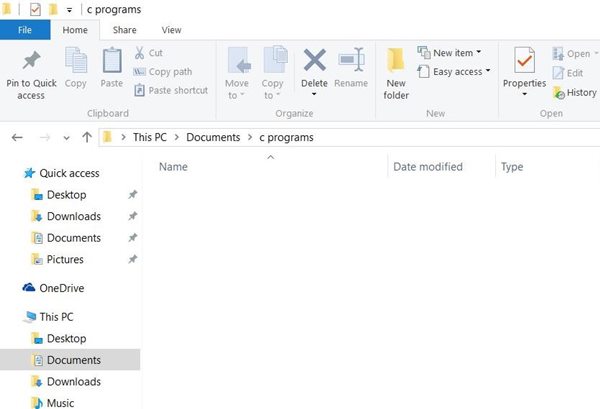Select Documents under This PC
This screenshot has height=409, width=600.
[70, 360]
